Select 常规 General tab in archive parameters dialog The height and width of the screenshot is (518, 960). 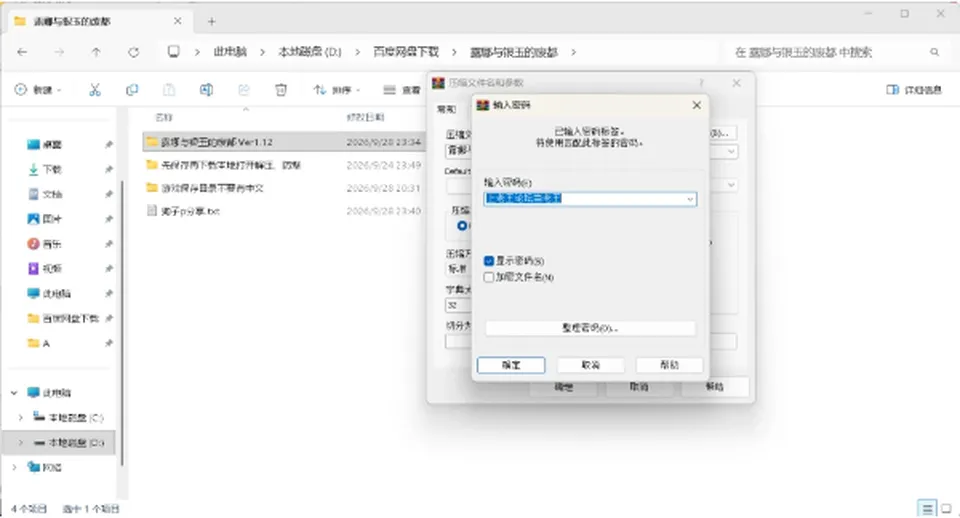pos(446,109)
